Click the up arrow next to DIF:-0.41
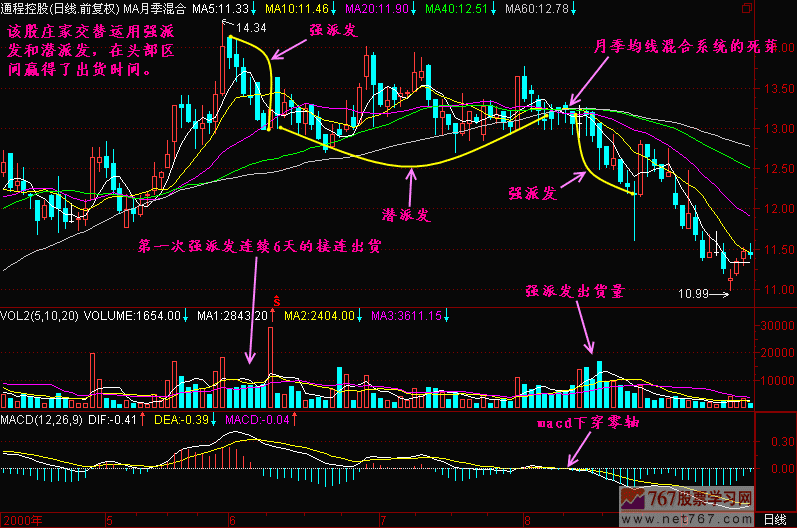The width and height of the screenshot is (797, 528). (x=141, y=419)
